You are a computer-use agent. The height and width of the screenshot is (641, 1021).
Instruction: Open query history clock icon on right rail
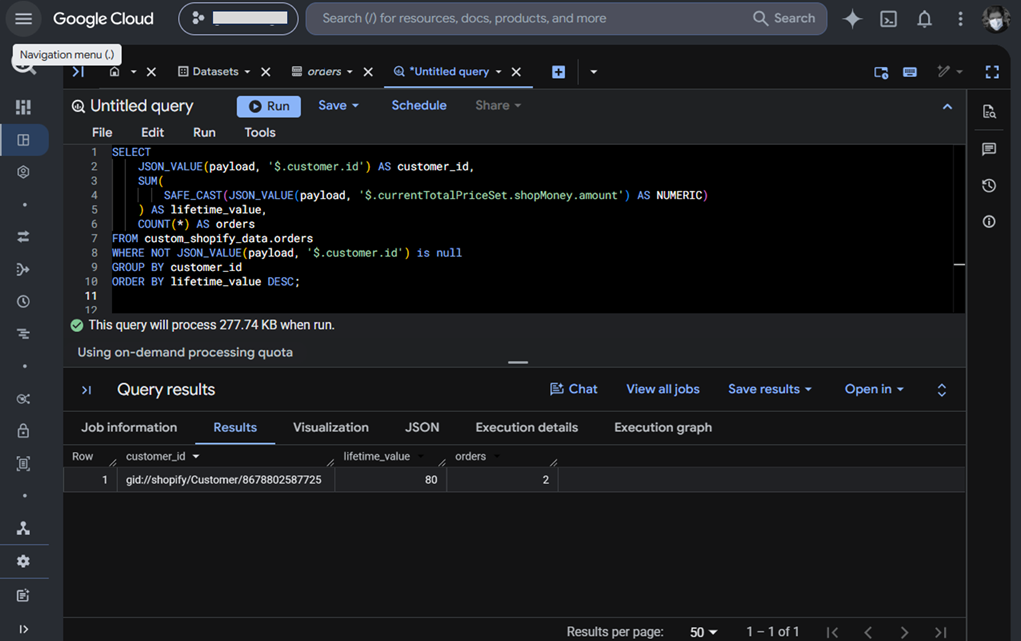point(989,186)
